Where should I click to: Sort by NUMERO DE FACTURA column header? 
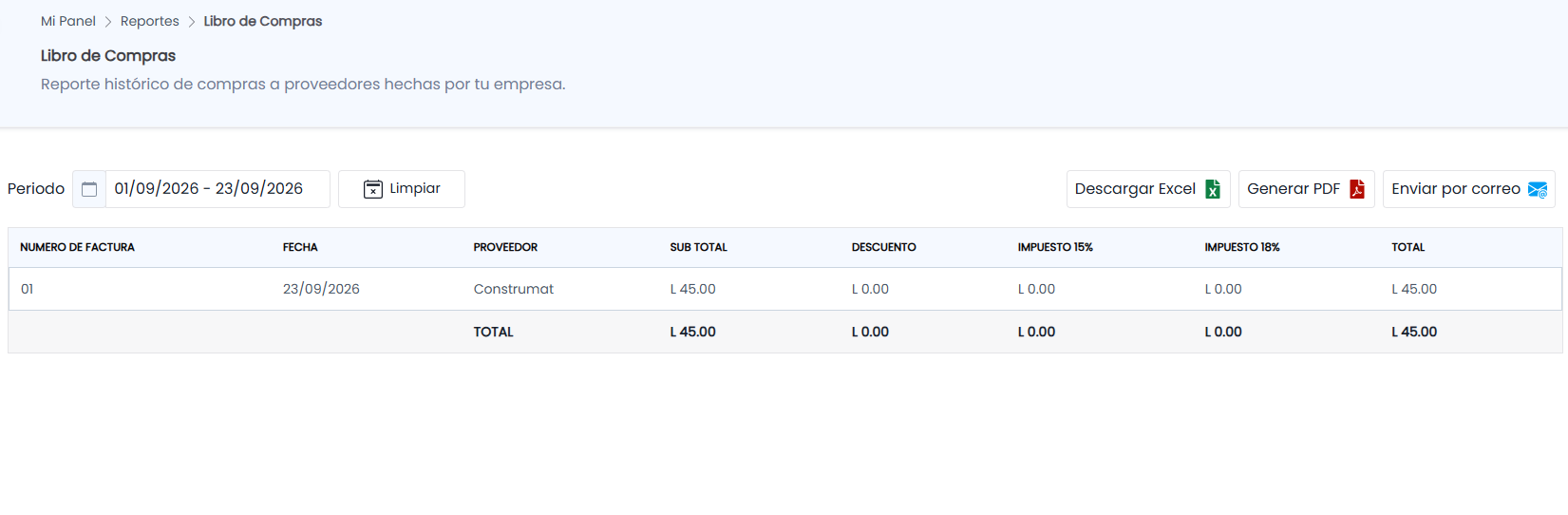pyautogui.click(x=77, y=247)
